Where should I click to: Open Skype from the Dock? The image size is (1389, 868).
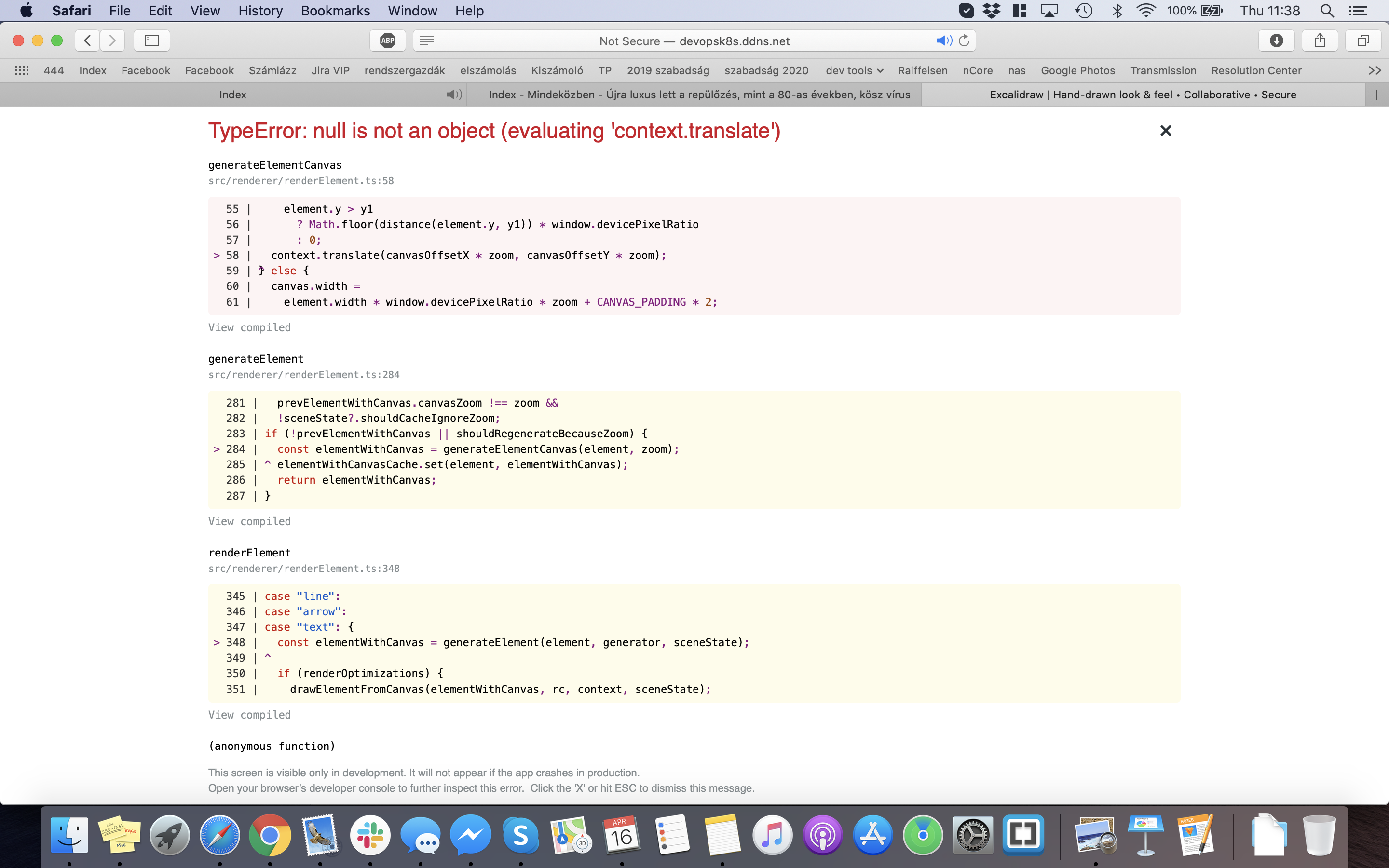[520, 835]
